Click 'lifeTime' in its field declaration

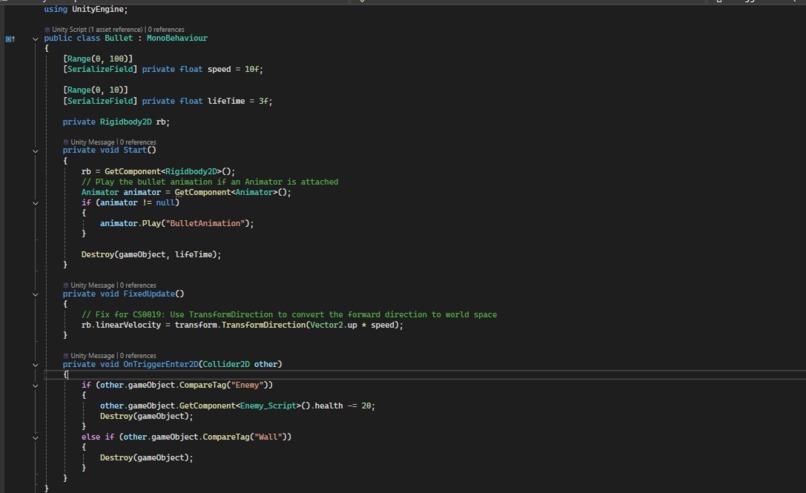point(226,101)
